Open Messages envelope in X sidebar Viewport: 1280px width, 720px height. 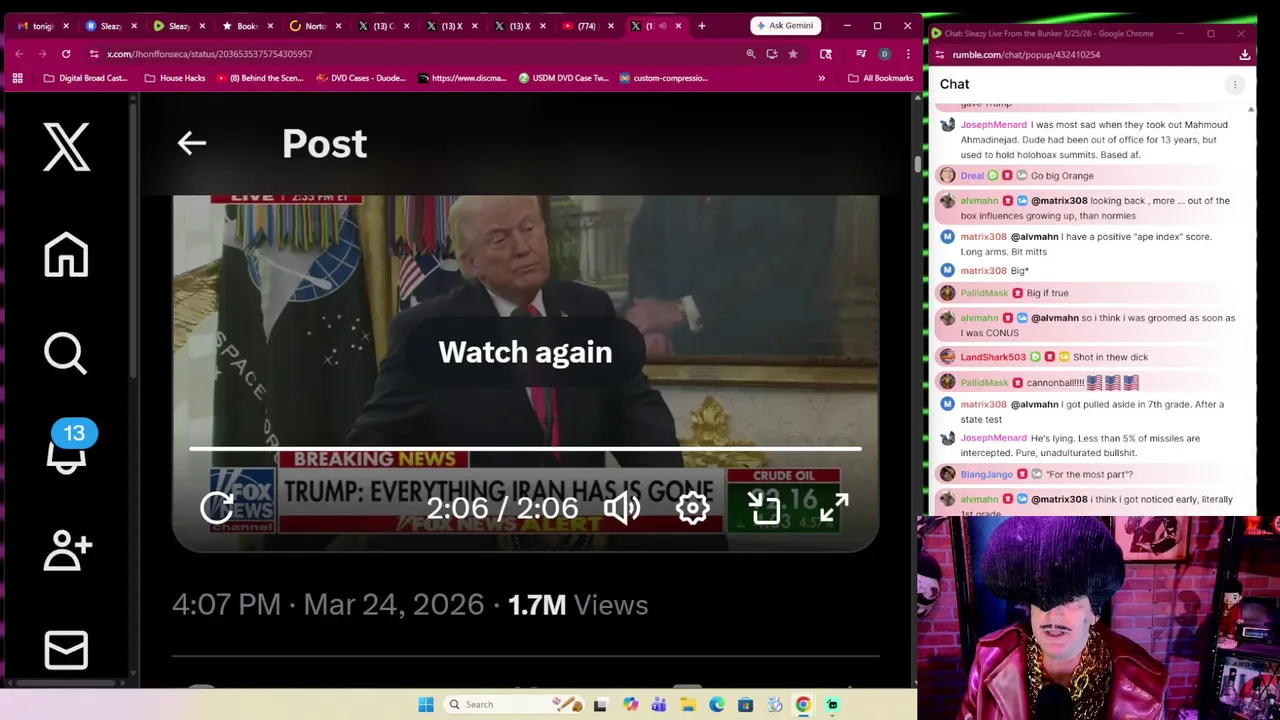(66, 650)
